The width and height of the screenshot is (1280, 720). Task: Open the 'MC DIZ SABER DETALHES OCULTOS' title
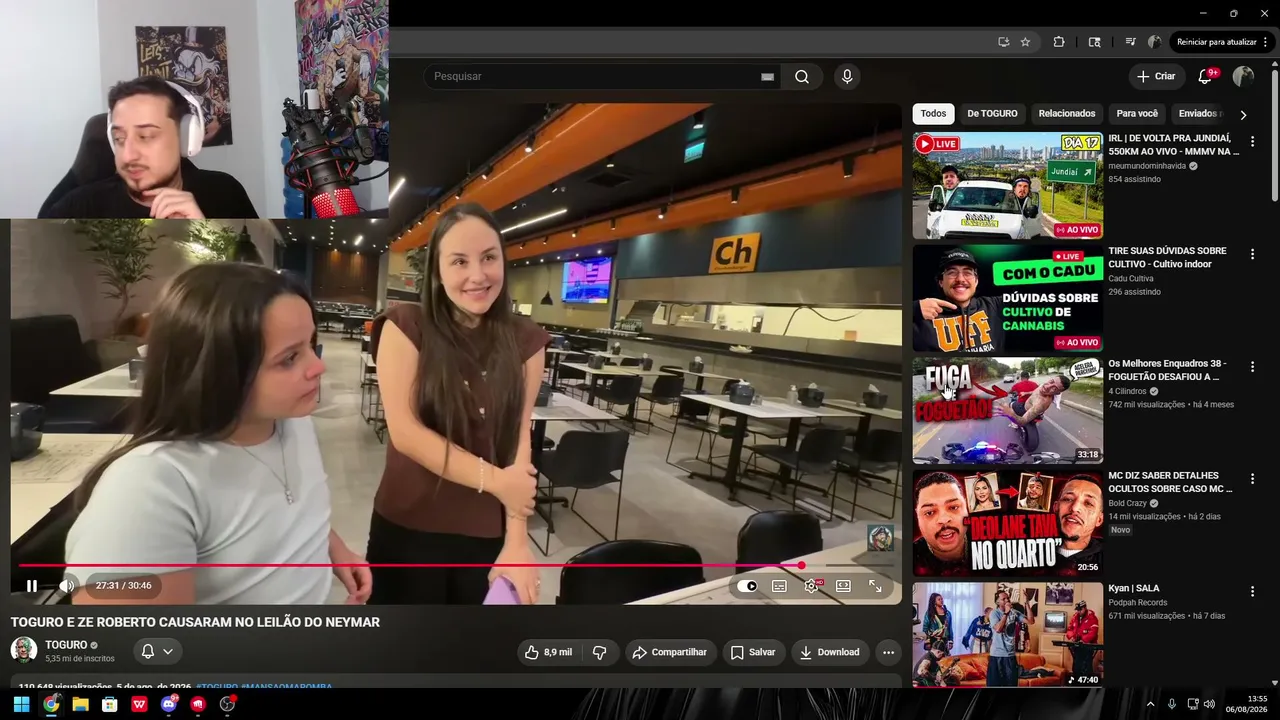(x=1170, y=482)
